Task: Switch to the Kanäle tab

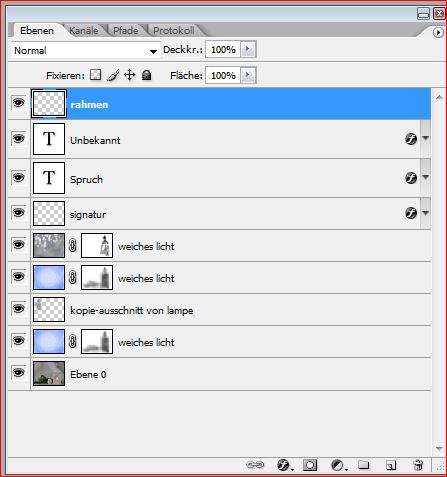Action: click(x=84, y=31)
